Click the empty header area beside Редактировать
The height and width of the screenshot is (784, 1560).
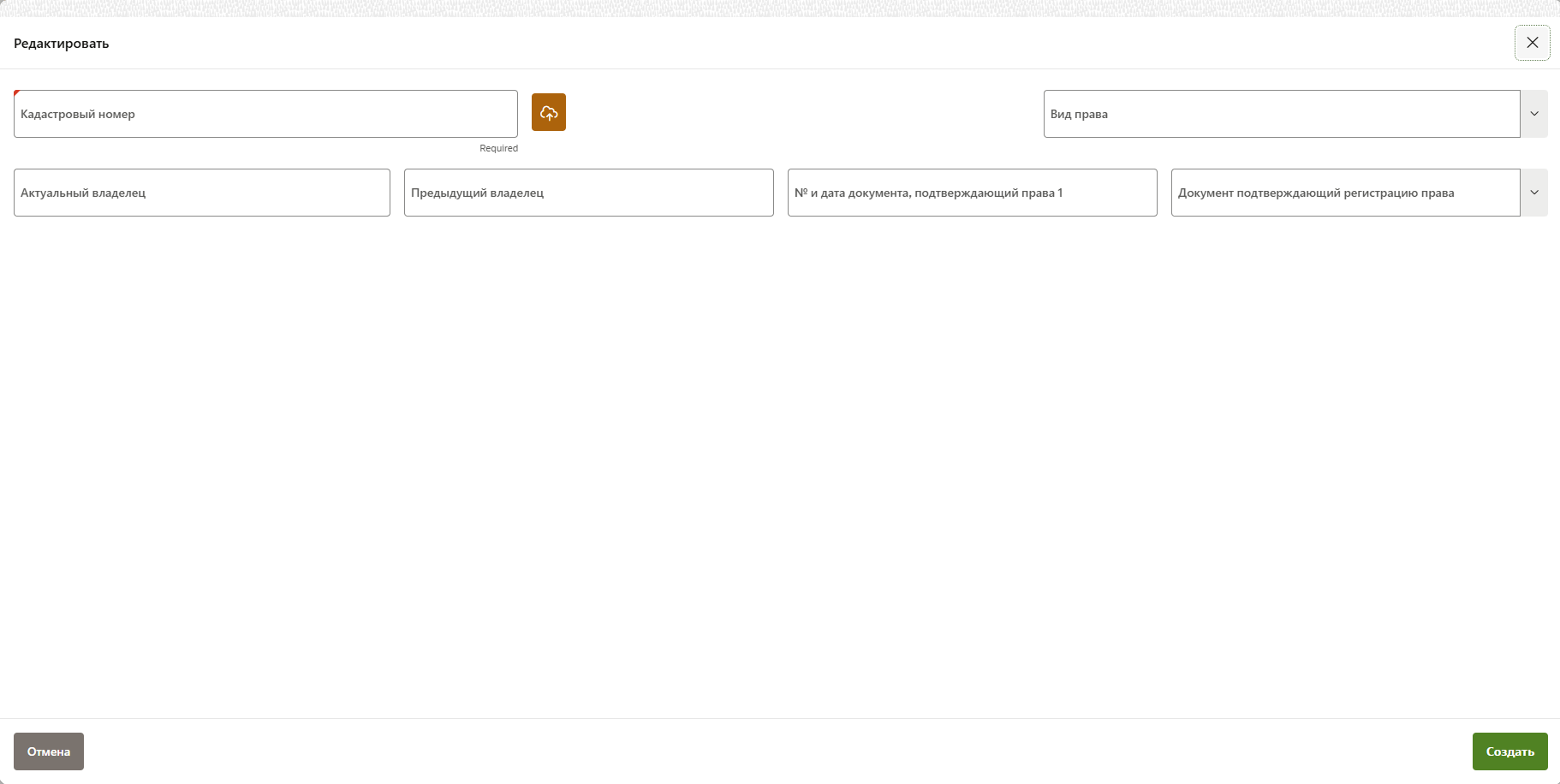point(771,43)
